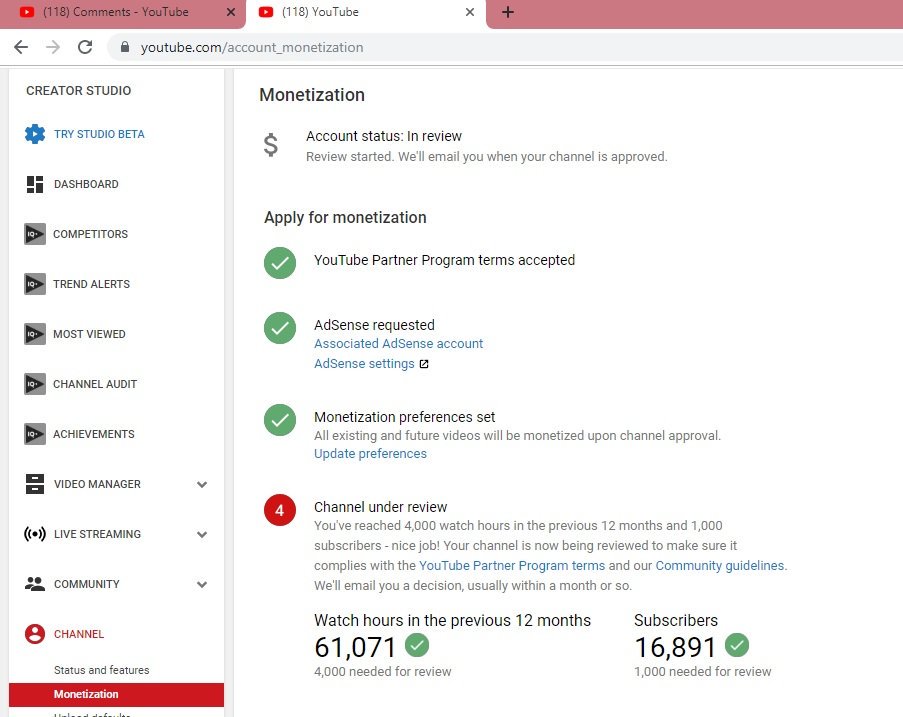The image size is (903, 717).
Task: Expand the Video Manager chevron
Action: (x=202, y=484)
